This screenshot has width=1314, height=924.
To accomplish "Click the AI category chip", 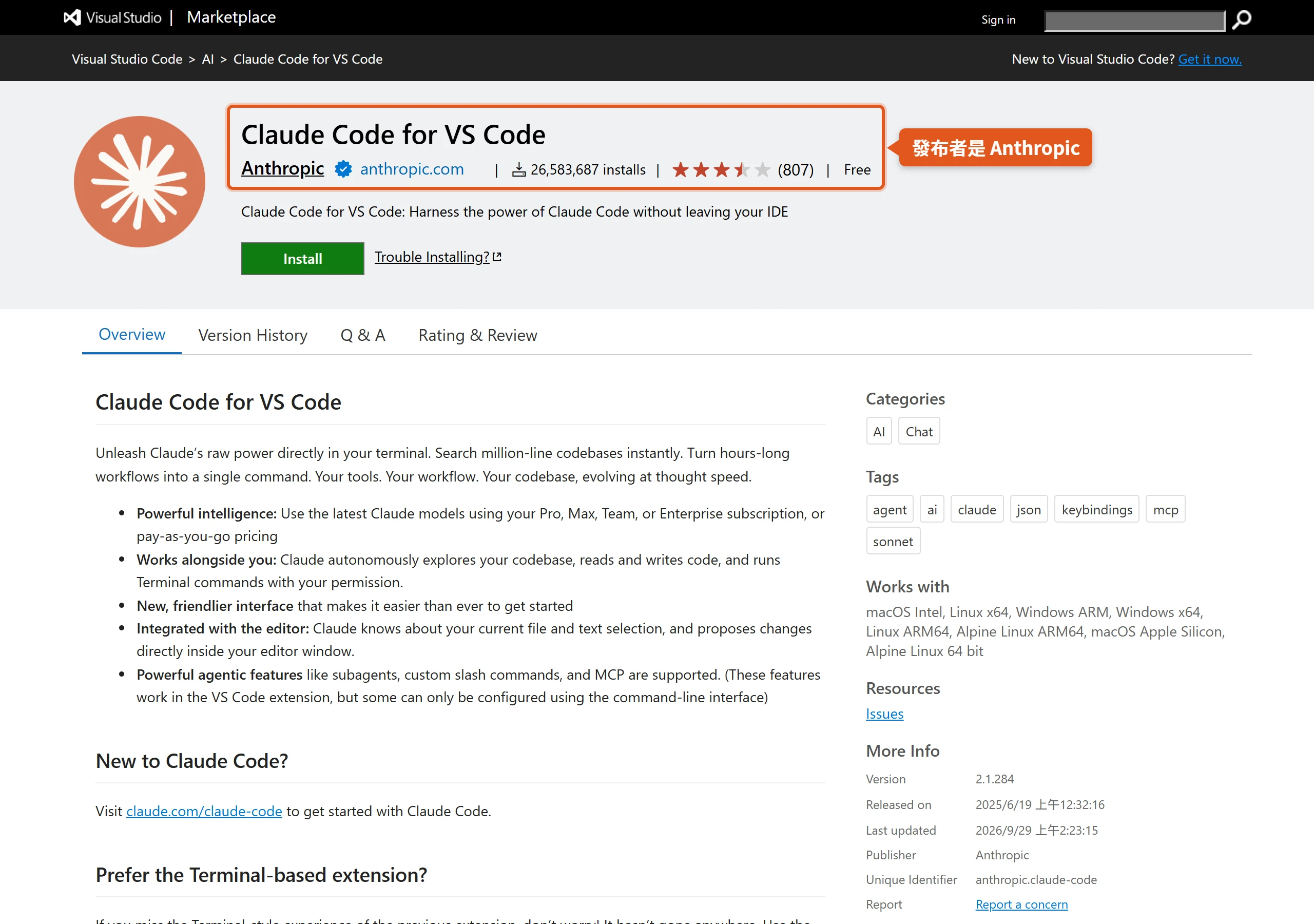I will tap(878, 432).
